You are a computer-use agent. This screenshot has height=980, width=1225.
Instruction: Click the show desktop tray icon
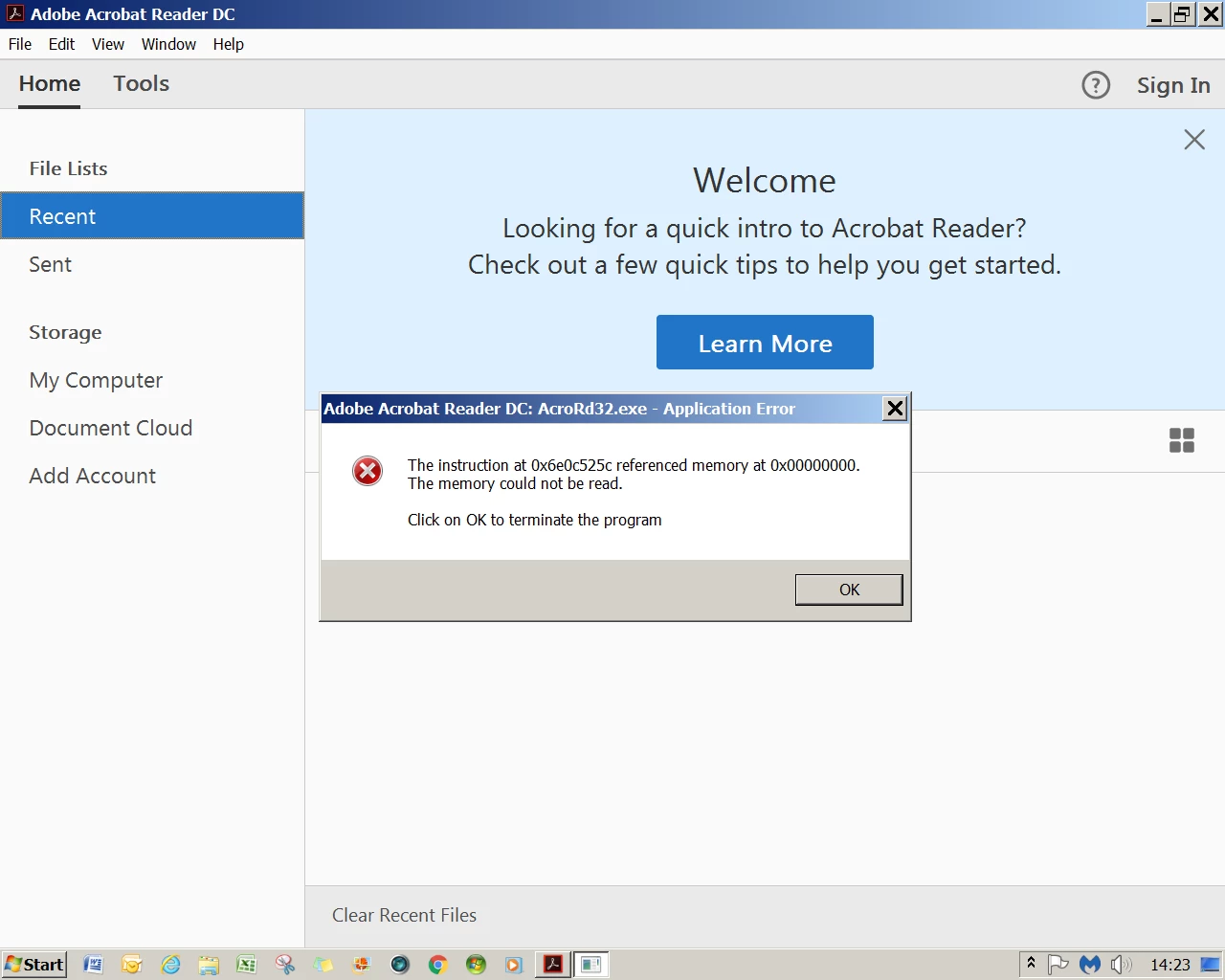point(1211,965)
